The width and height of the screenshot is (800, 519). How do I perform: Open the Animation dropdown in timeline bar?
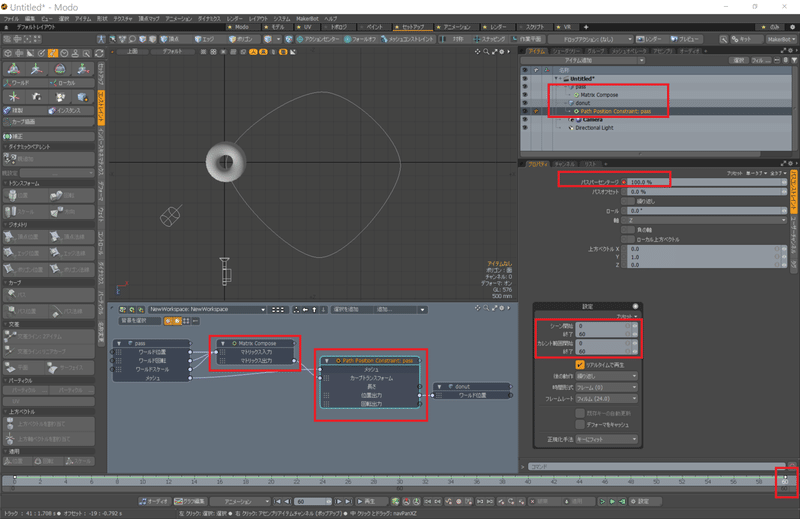tap(240, 502)
